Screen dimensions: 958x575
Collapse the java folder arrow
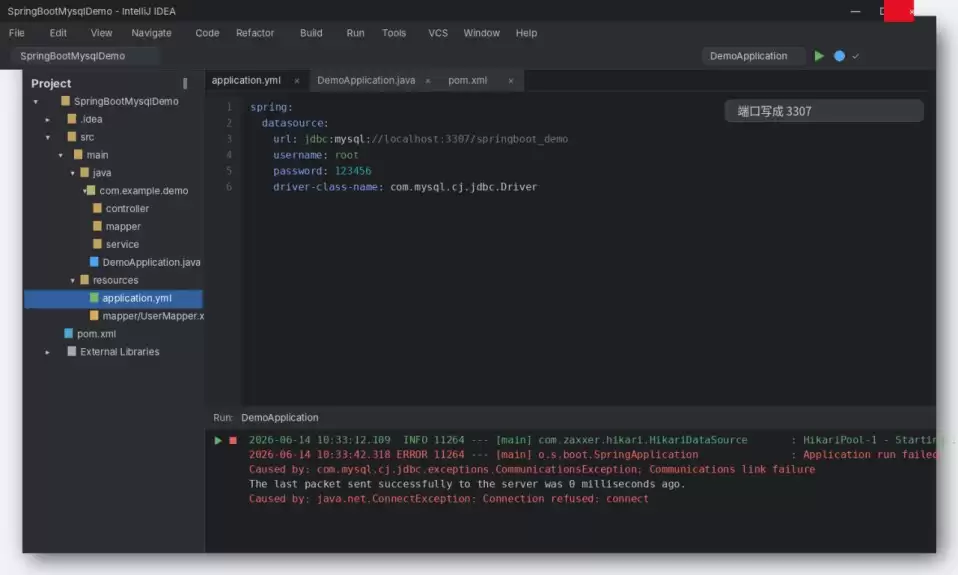point(72,173)
